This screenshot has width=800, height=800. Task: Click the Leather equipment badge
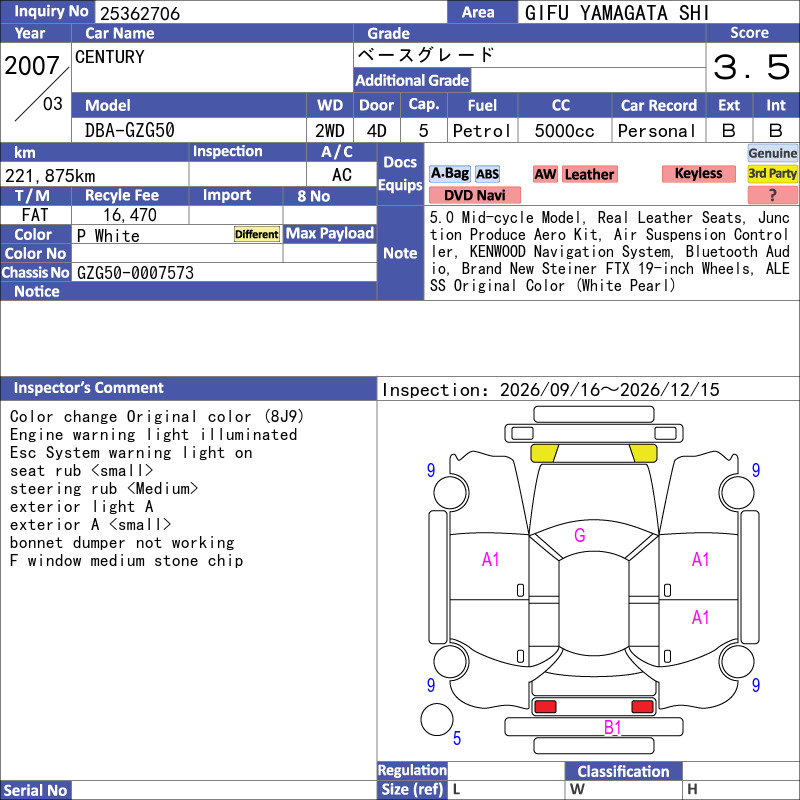click(x=589, y=174)
